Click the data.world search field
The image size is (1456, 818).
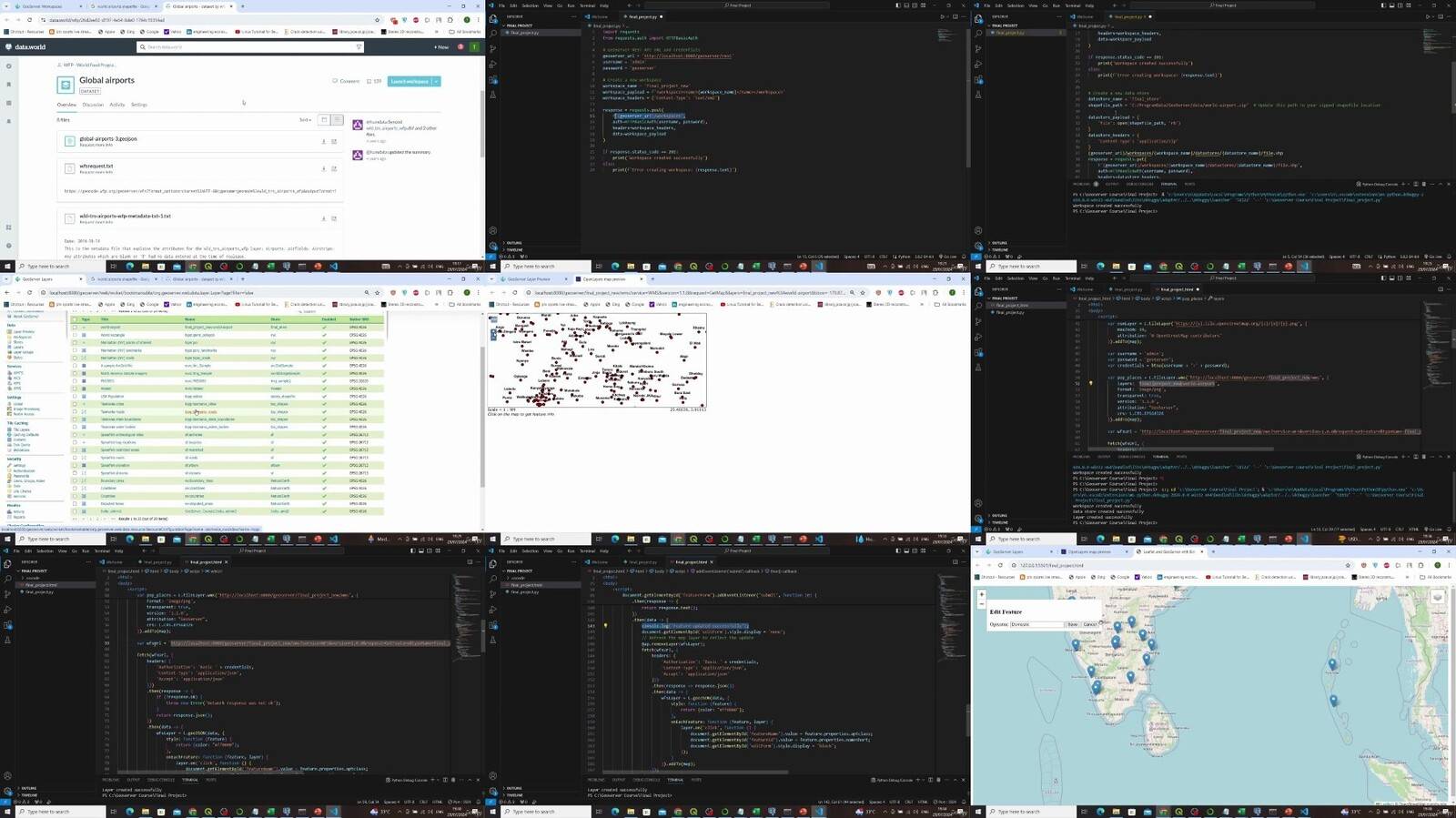coord(249,47)
